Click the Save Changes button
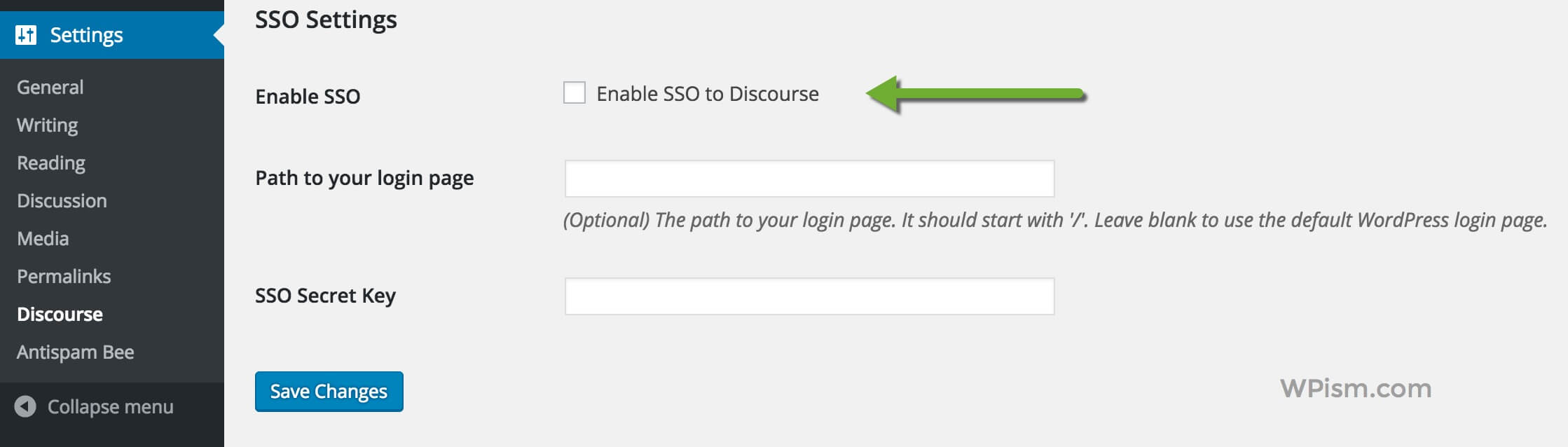Image resolution: width=1568 pixels, height=447 pixels. (329, 391)
